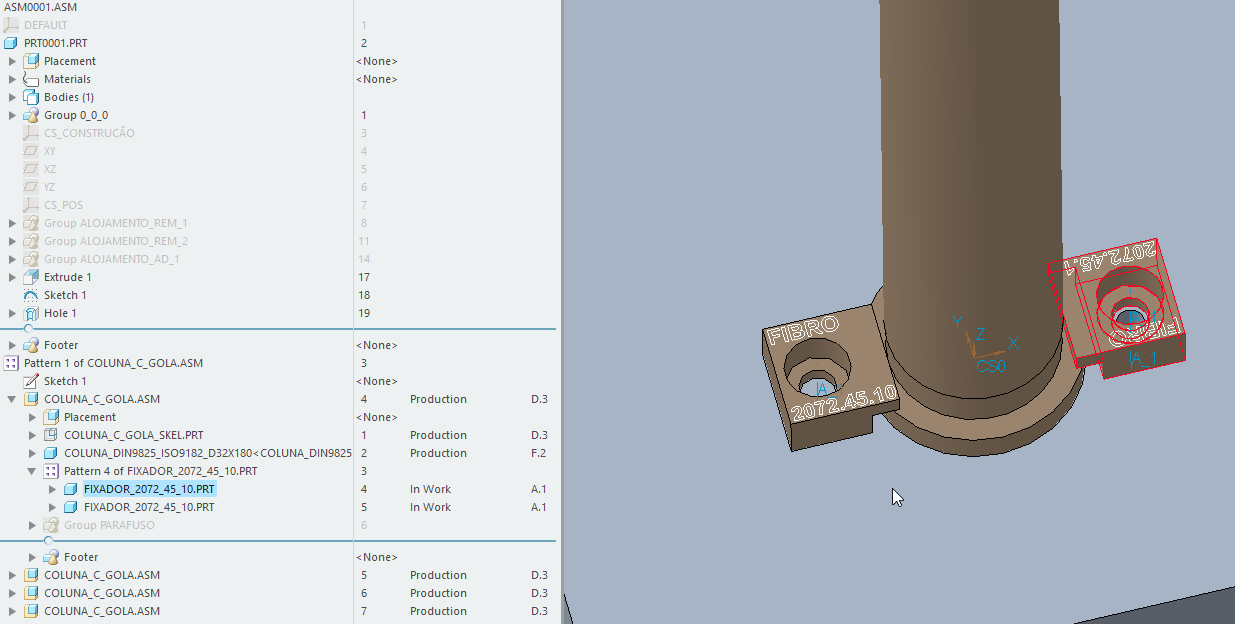The height and width of the screenshot is (624, 1235).
Task: Select highlighted FIXADOR_2072_45_10.PRT tree item
Action: click(x=148, y=489)
